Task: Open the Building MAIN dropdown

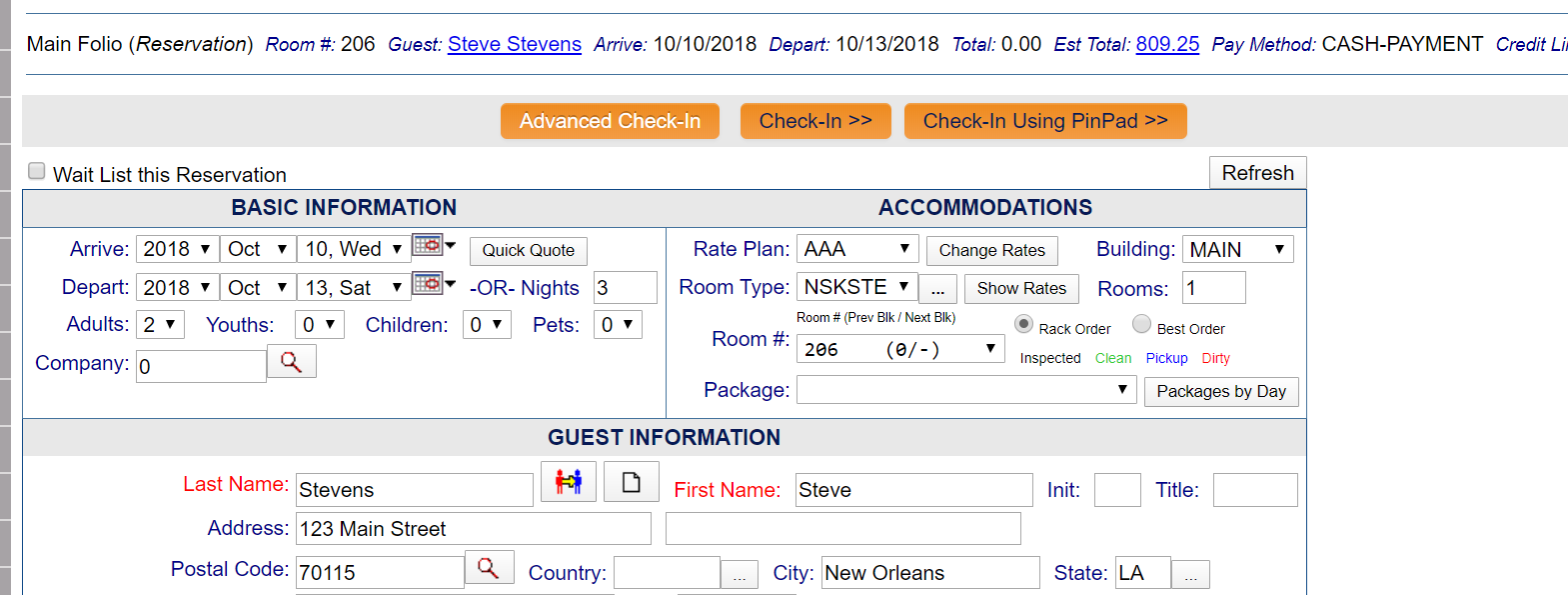Action: tap(1237, 249)
